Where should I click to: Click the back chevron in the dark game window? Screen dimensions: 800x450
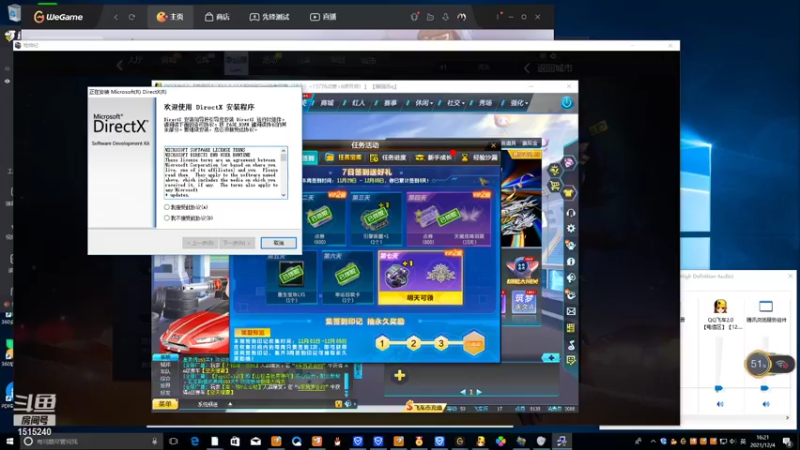tap(120, 65)
